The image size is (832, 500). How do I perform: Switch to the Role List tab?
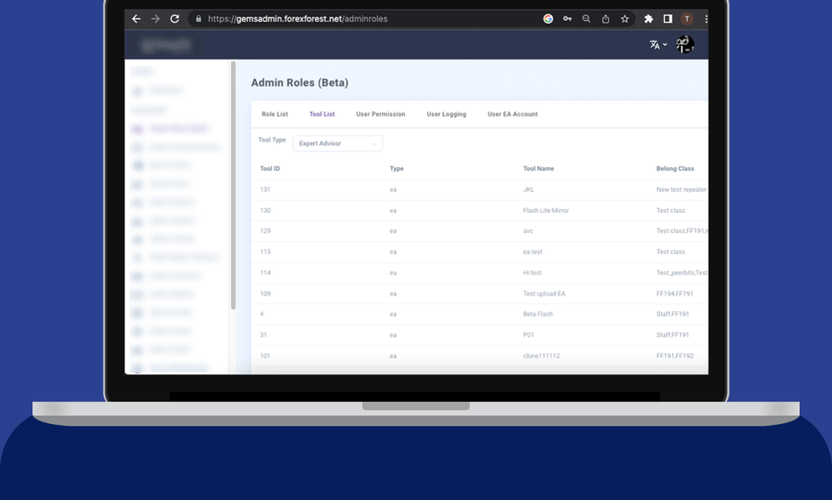(274, 114)
